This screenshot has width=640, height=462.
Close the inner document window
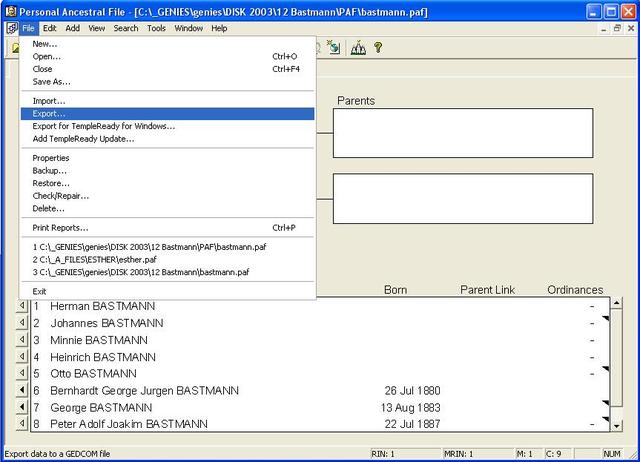coord(631,28)
